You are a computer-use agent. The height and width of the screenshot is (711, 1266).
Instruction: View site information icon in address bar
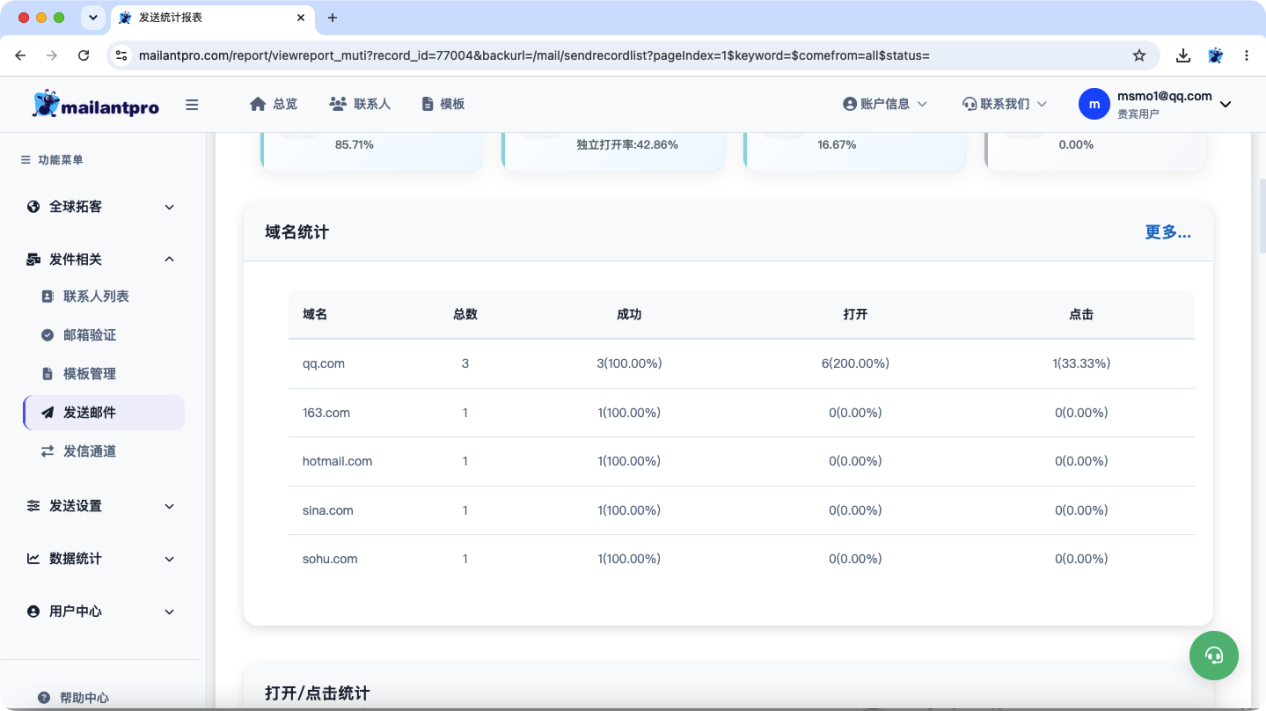pyautogui.click(x=121, y=56)
